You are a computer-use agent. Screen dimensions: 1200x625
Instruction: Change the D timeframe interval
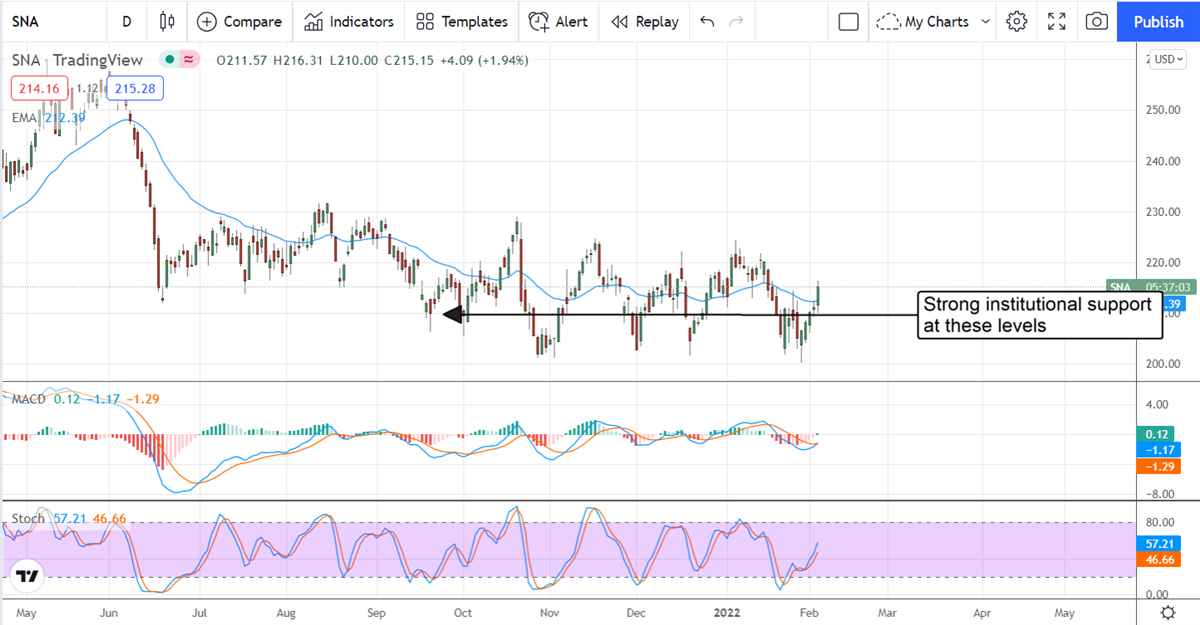click(126, 21)
